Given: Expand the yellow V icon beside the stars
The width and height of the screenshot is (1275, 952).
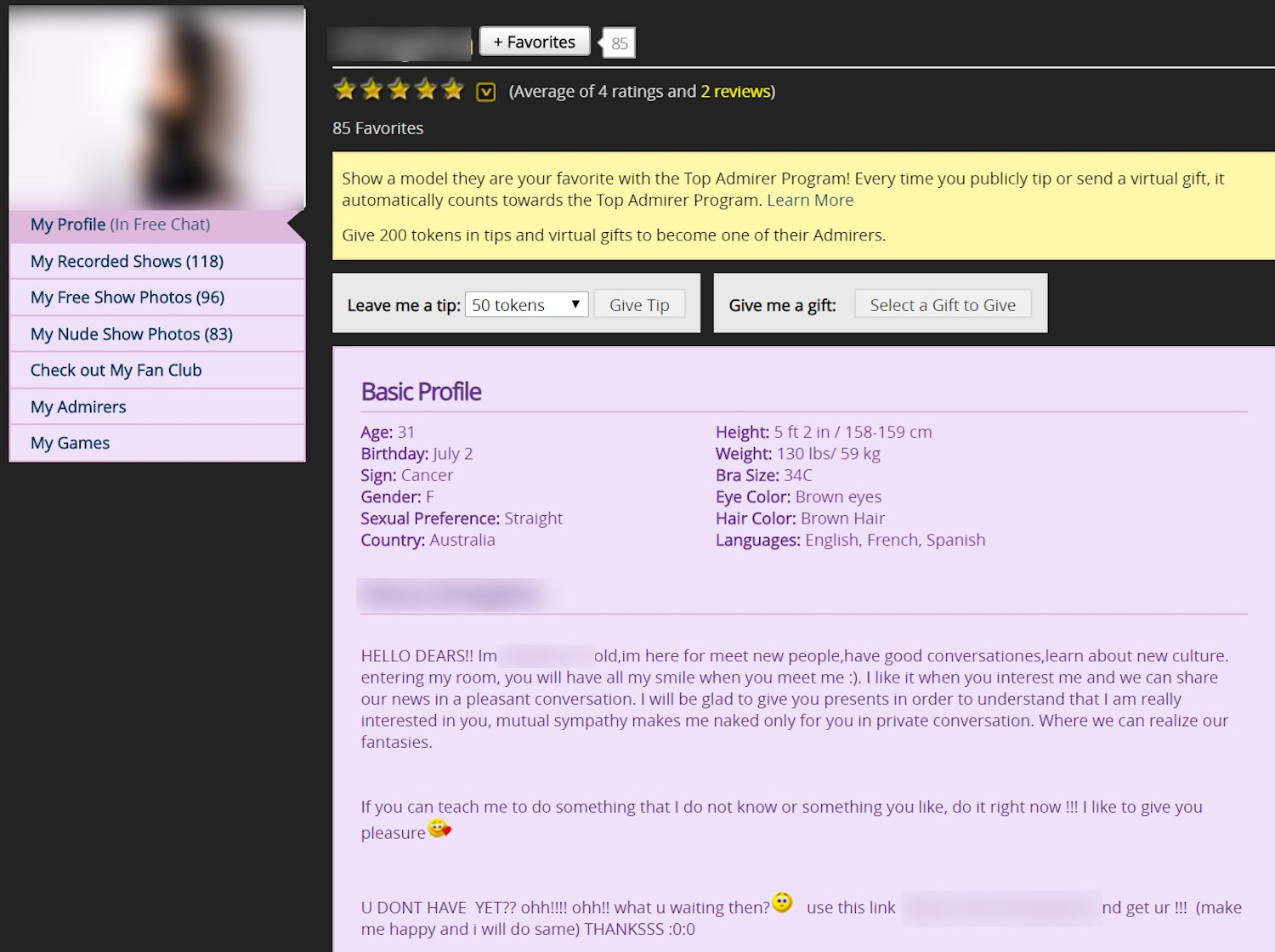Looking at the screenshot, I should pos(485,92).
